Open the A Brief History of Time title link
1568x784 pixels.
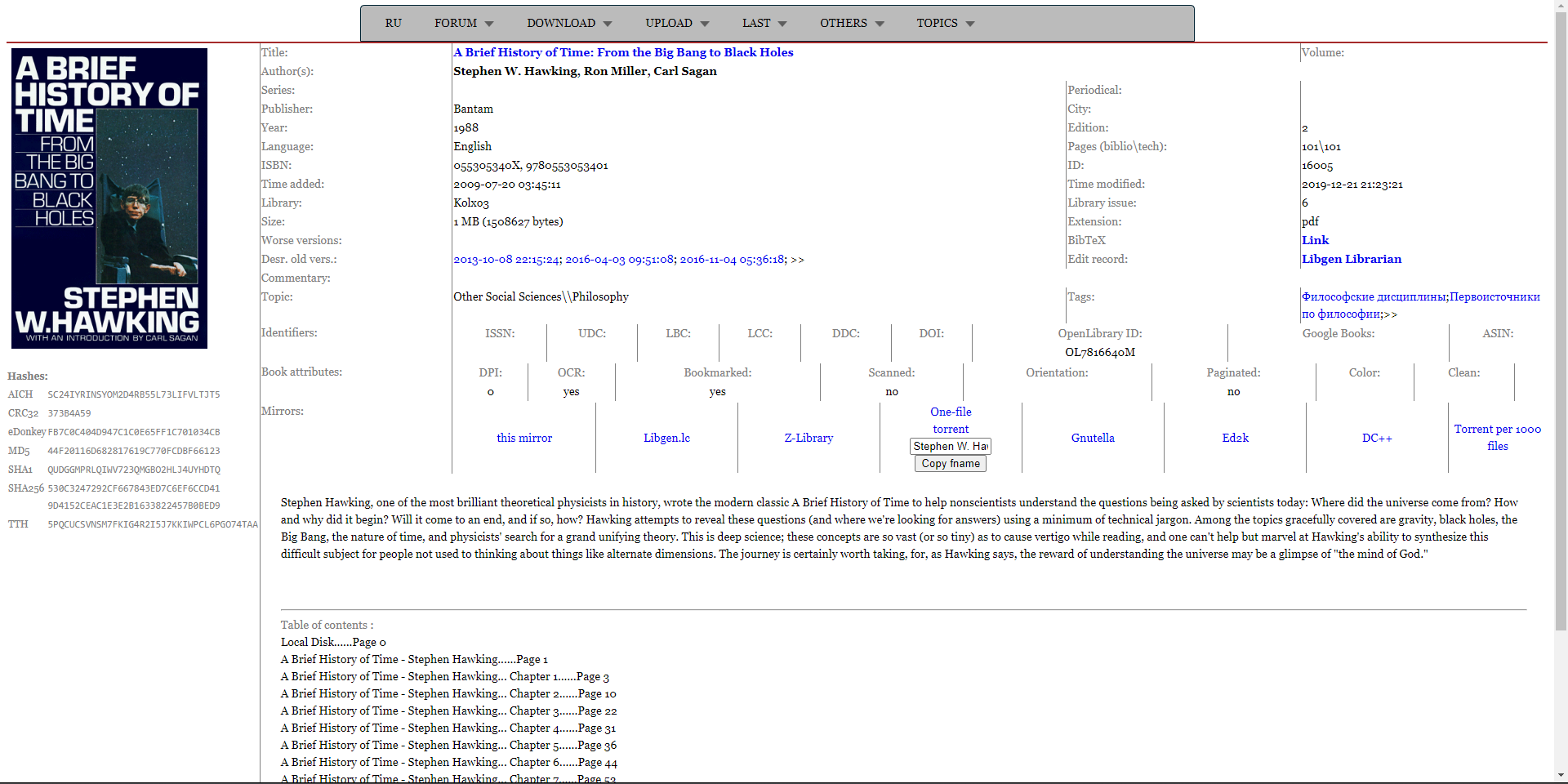pyautogui.click(x=623, y=52)
